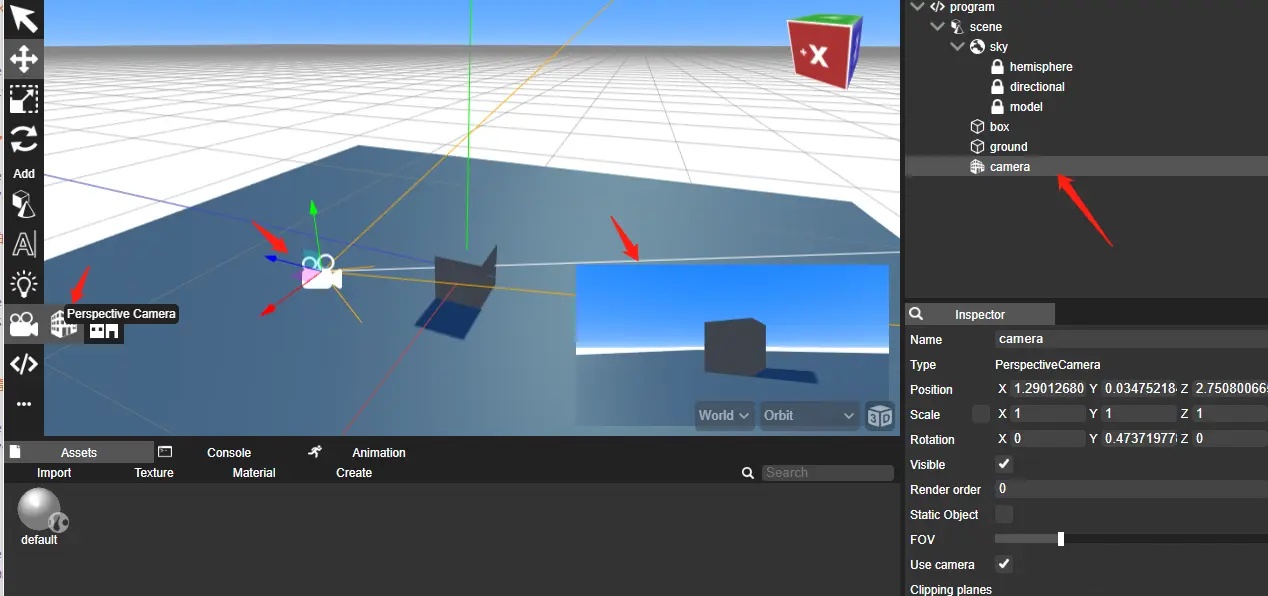
Task: Open the Orbit navigation dropdown
Action: [809, 416]
